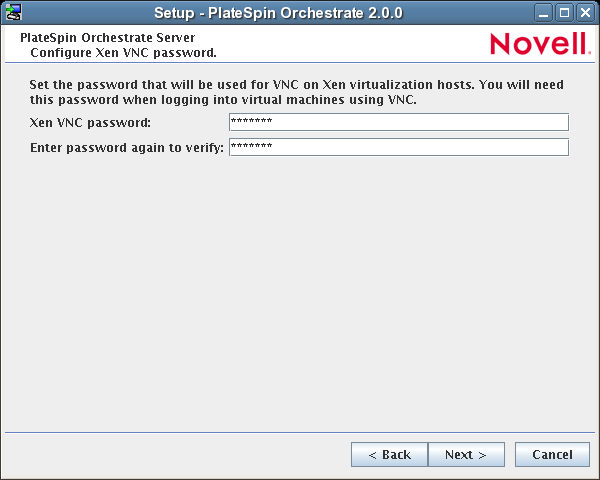Close the Setup window
Screen dimensions: 600x480
click(x=585, y=12)
